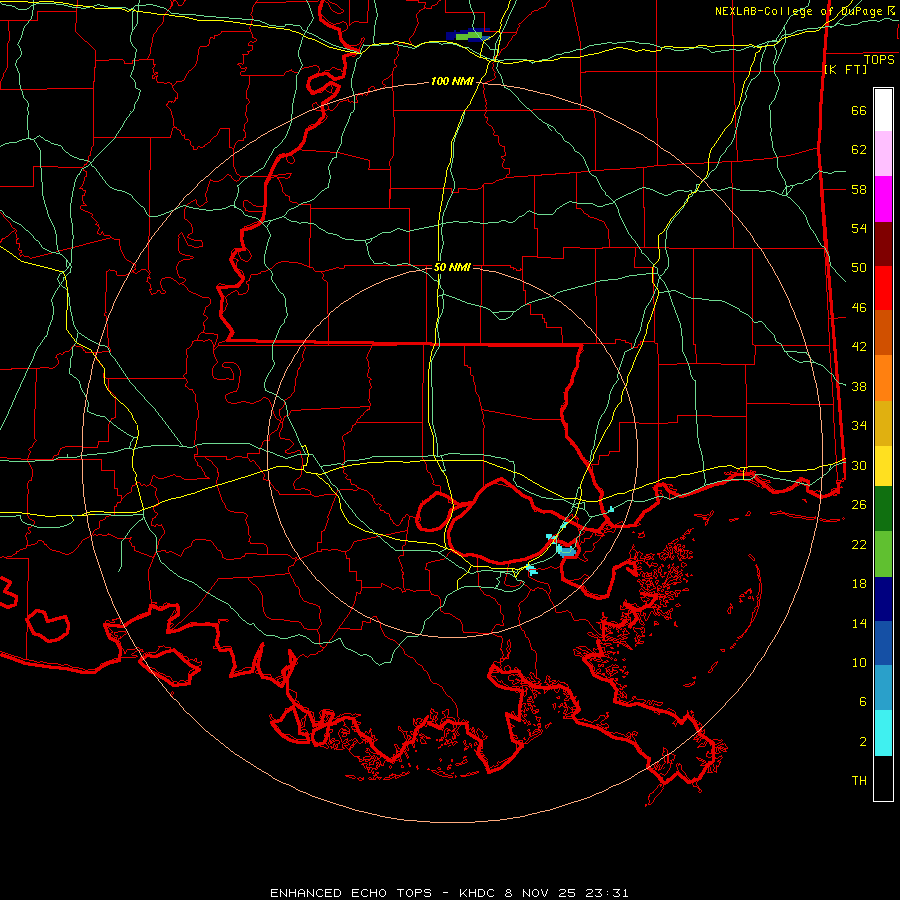Click the 54 value on legend scale

tap(859, 228)
